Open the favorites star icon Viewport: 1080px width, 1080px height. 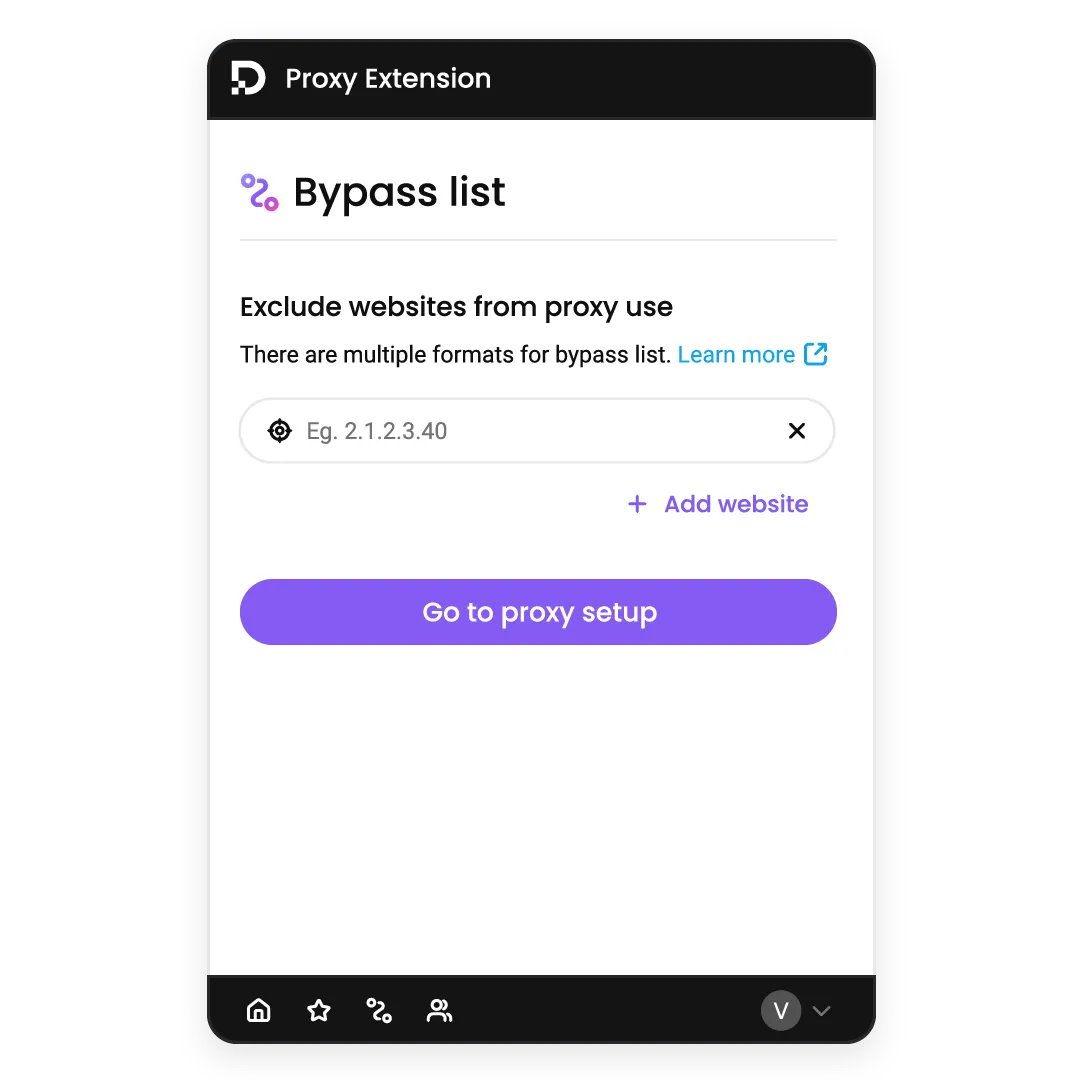[x=319, y=1010]
